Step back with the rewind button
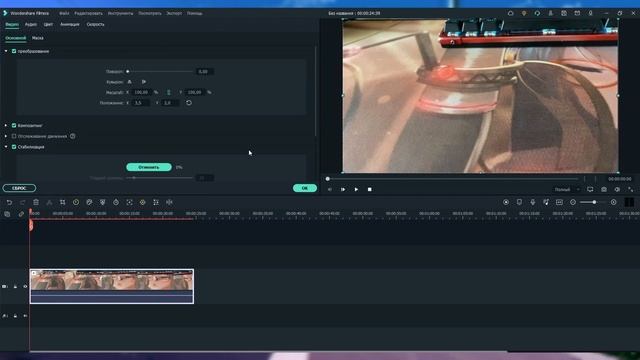Screen dimensions: 640x360 [330, 189]
